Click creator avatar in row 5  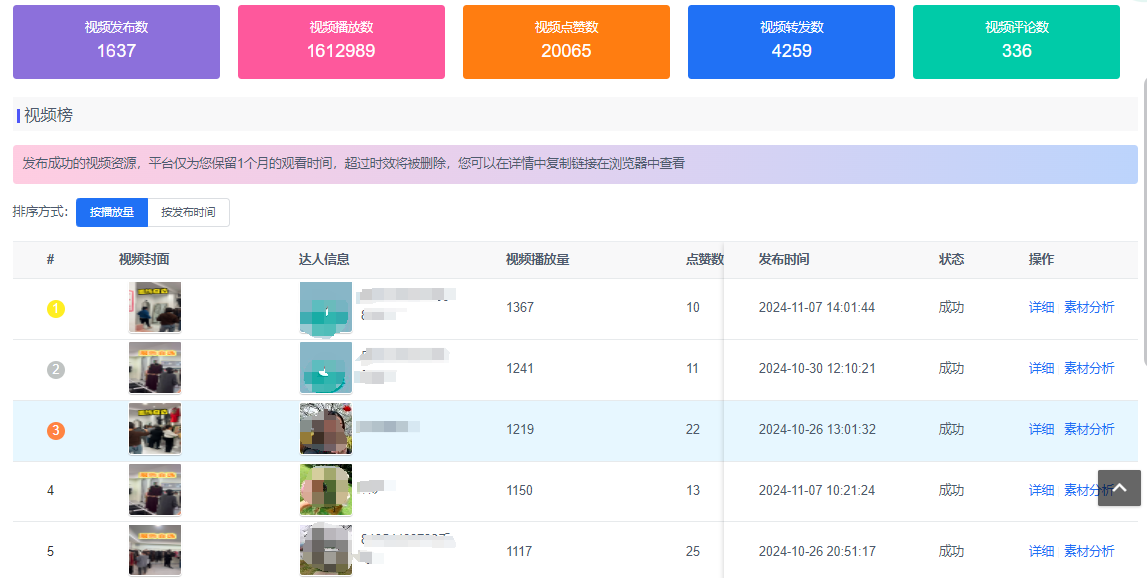point(326,550)
